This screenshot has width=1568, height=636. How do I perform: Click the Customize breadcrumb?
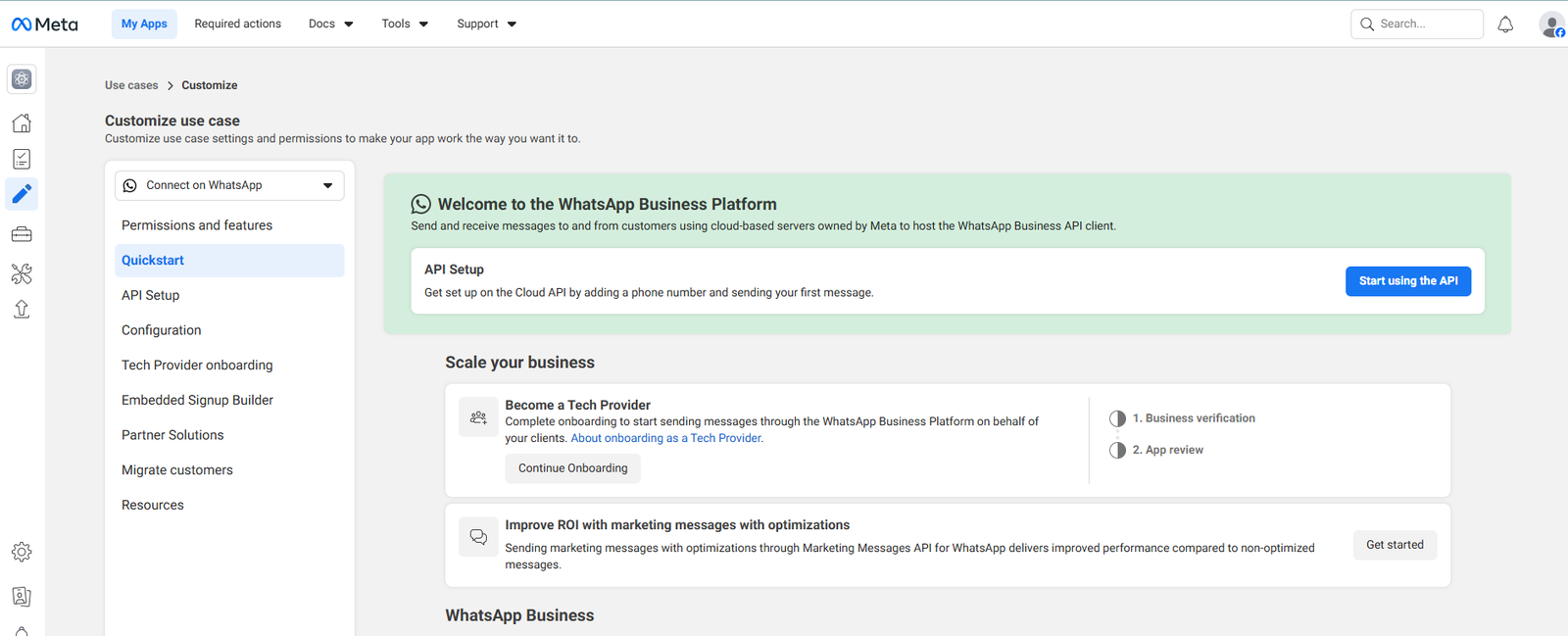tap(210, 85)
